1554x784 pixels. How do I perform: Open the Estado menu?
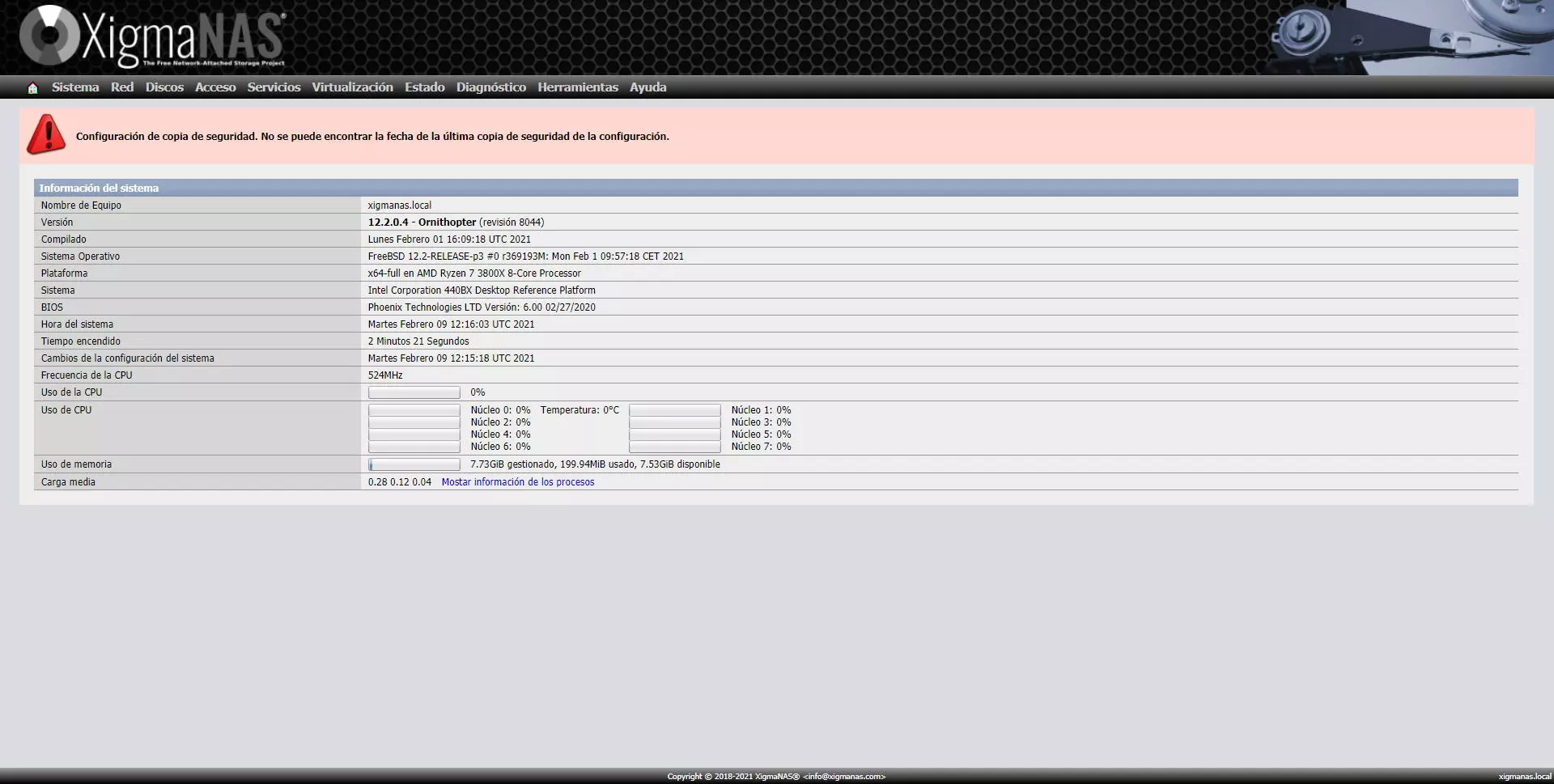click(x=425, y=87)
